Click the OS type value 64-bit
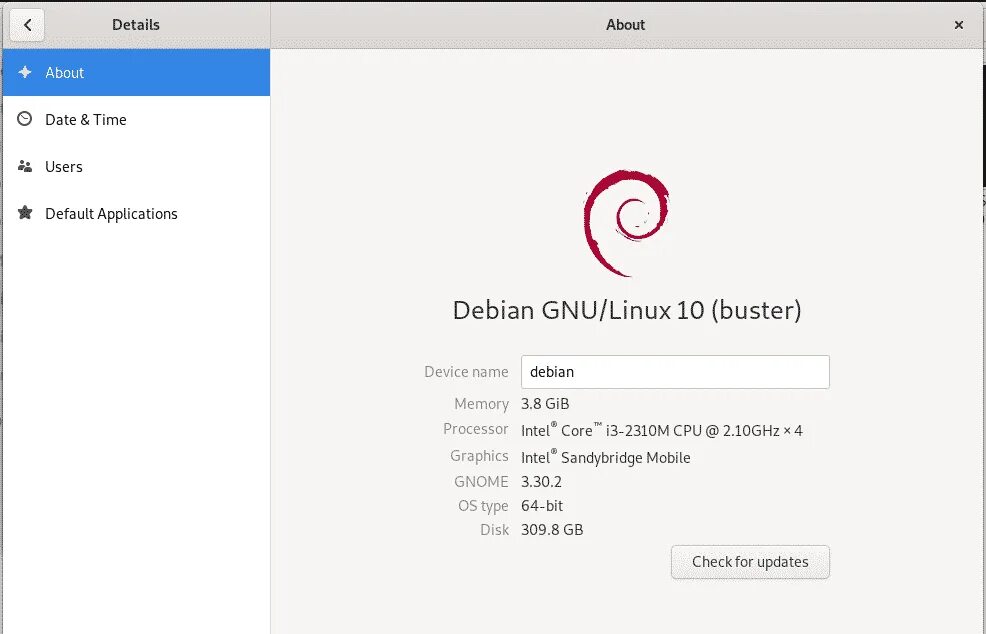The height and width of the screenshot is (634, 986). [x=541, y=506]
